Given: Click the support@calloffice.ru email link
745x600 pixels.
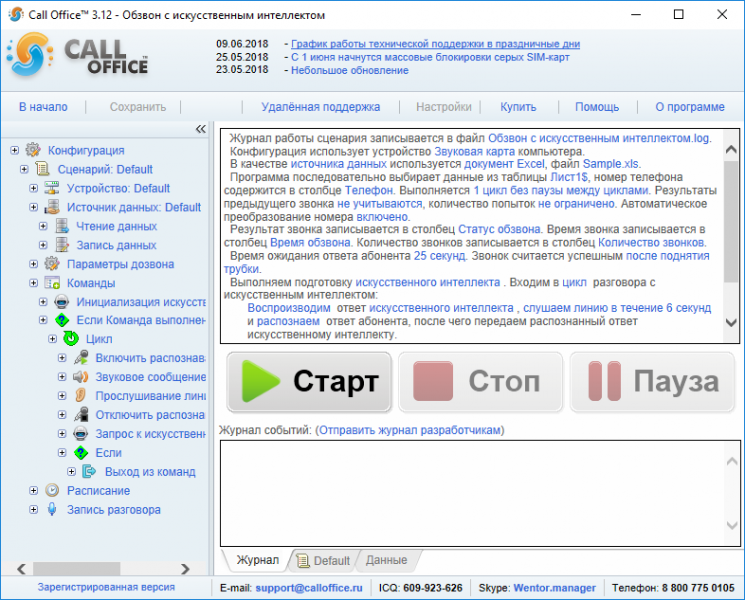Looking at the screenshot, I should 309,588.
